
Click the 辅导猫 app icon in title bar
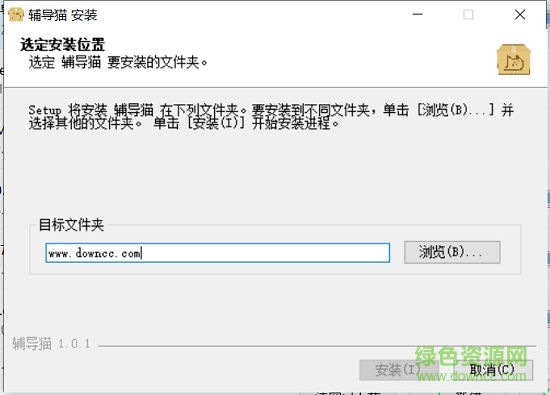point(16,14)
